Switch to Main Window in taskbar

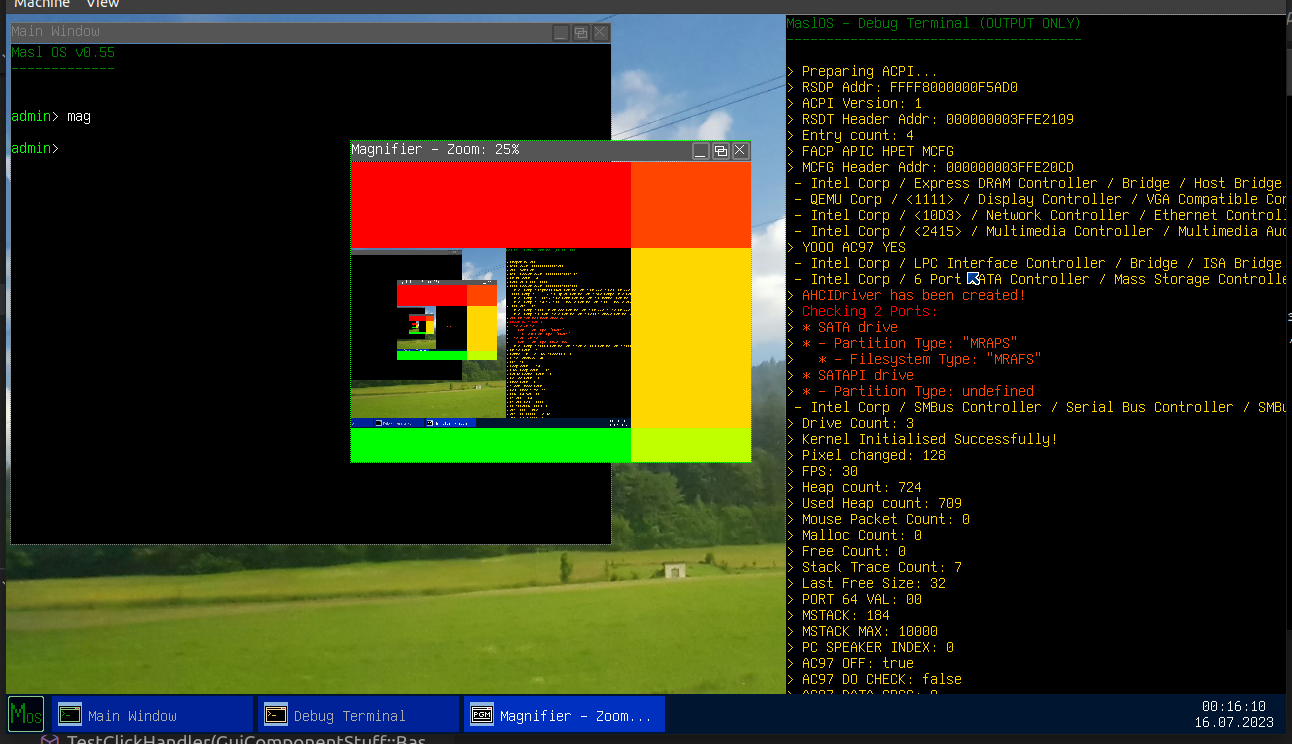(x=152, y=714)
